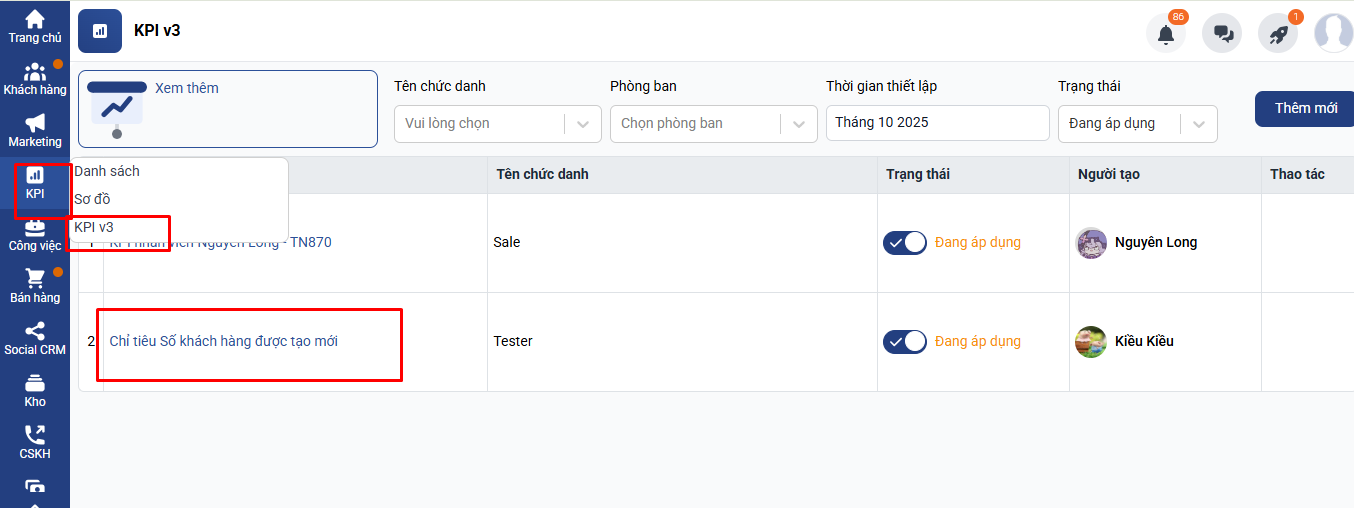The height and width of the screenshot is (508, 1354).
Task: Open Chỉ tiêu Số khách hàng được tạo mới link
Action: 223,341
